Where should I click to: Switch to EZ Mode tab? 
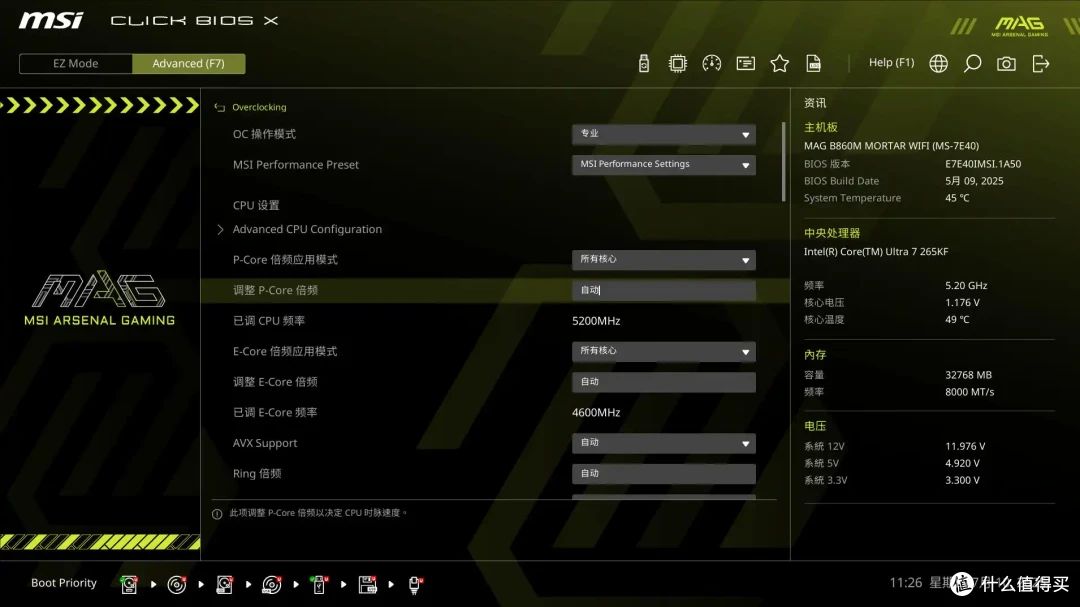click(76, 63)
